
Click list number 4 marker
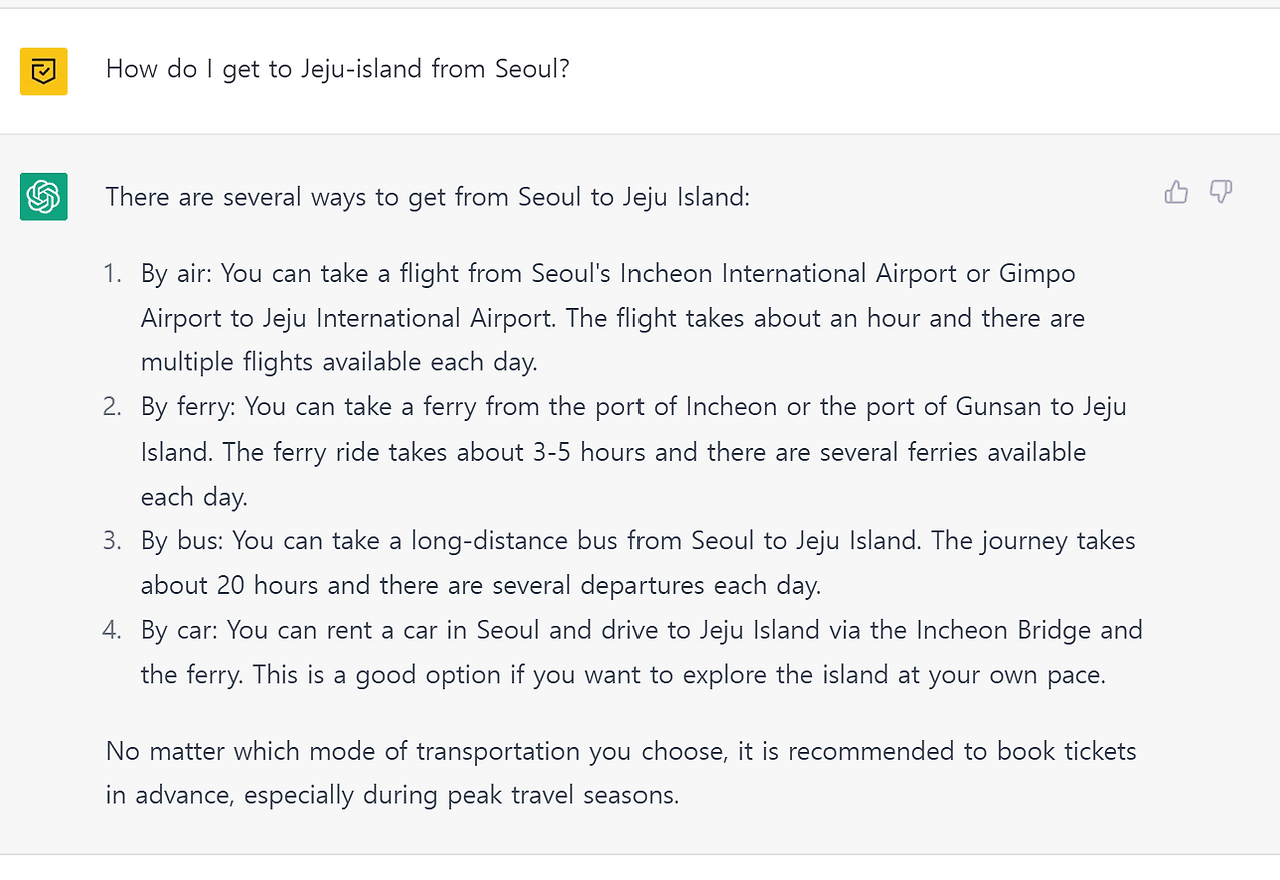(112, 631)
